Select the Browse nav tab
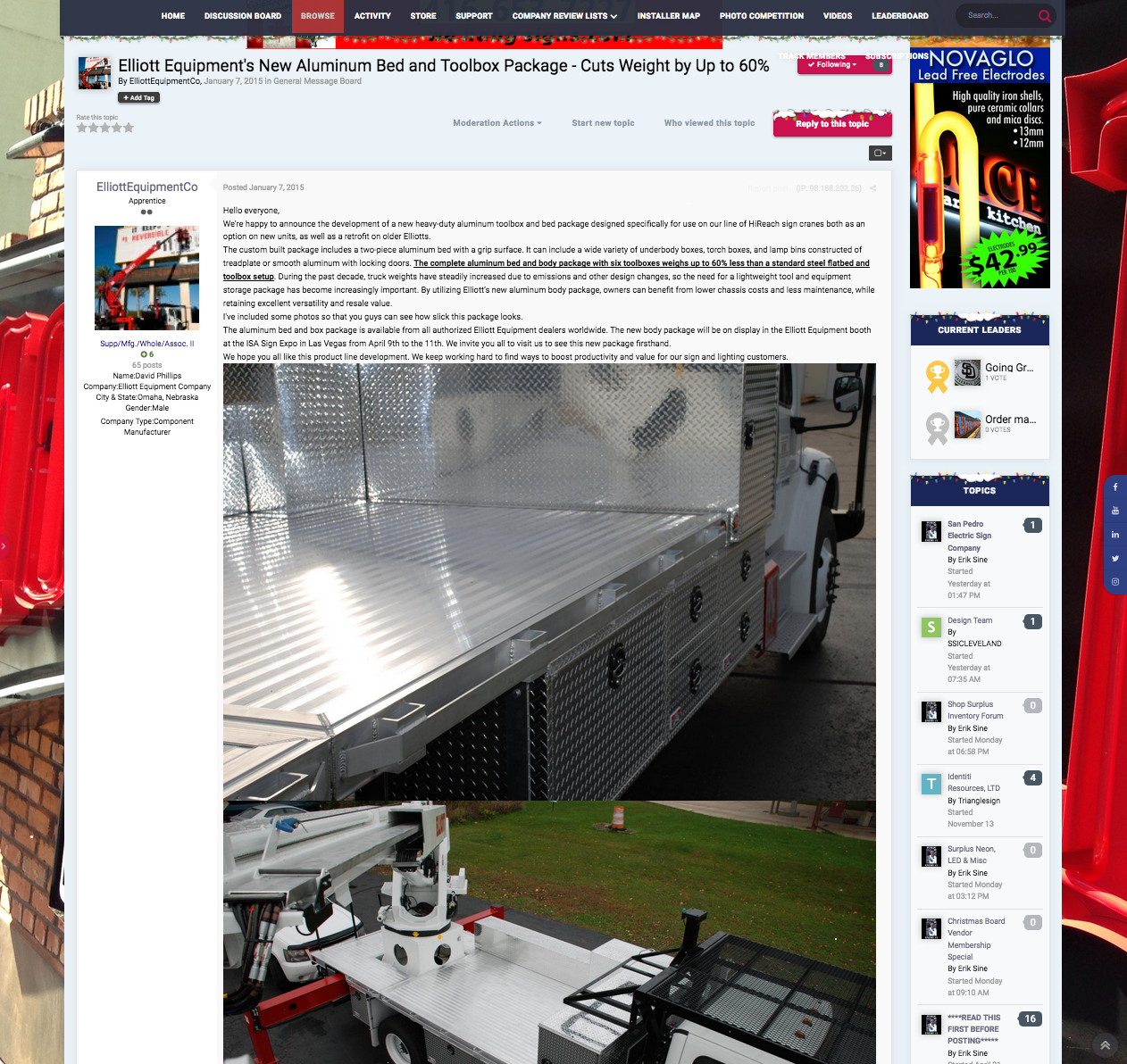Screen dimensions: 1127x1064 coord(318,16)
